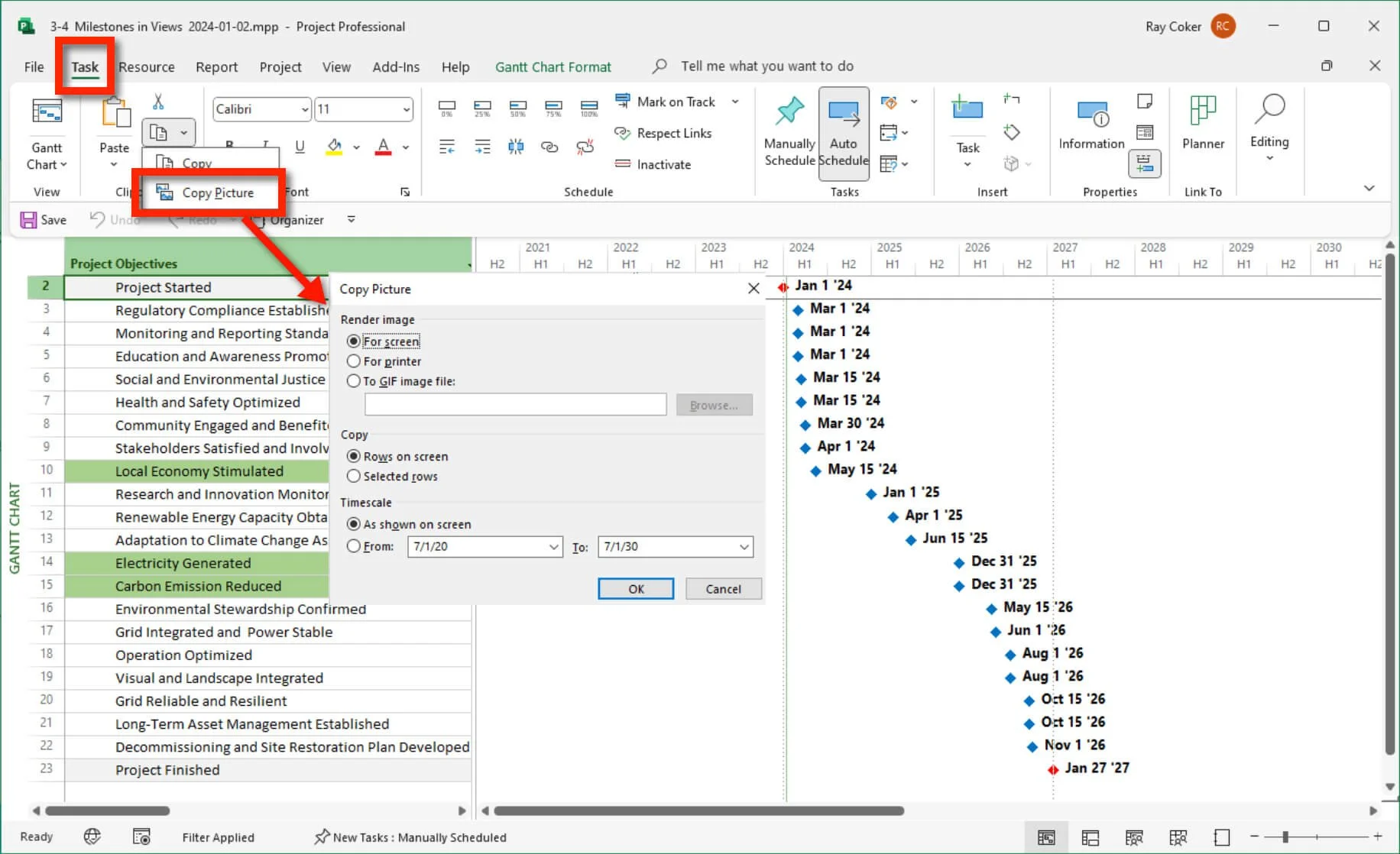This screenshot has width=1400, height=854.
Task: Link the selected tasks
Action: point(549,146)
